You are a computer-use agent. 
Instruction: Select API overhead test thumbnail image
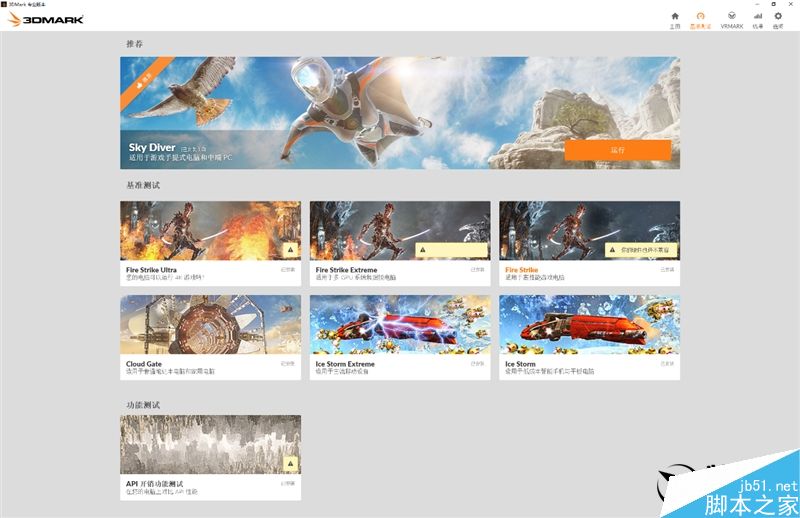point(210,445)
